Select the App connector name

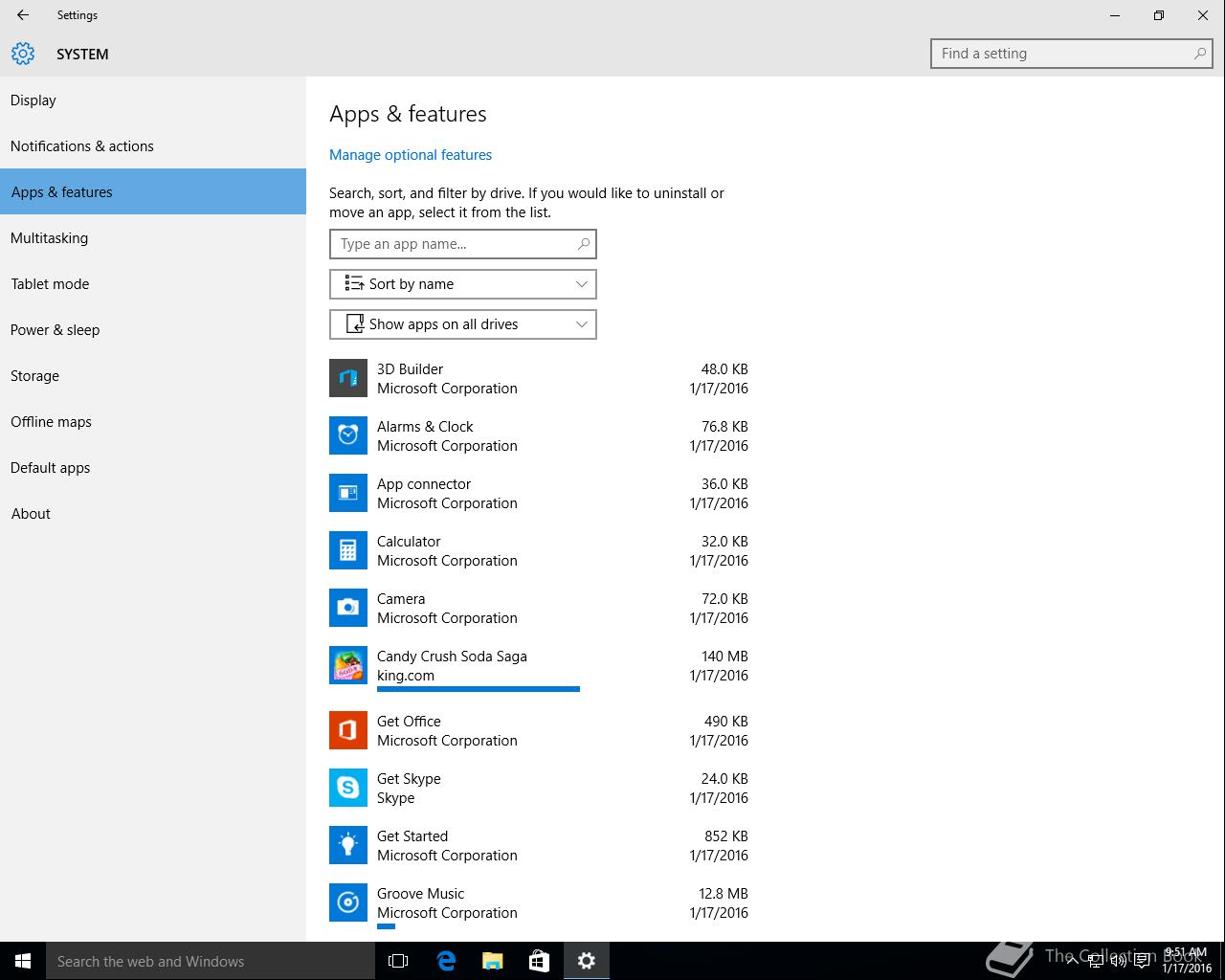tap(424, 483)
